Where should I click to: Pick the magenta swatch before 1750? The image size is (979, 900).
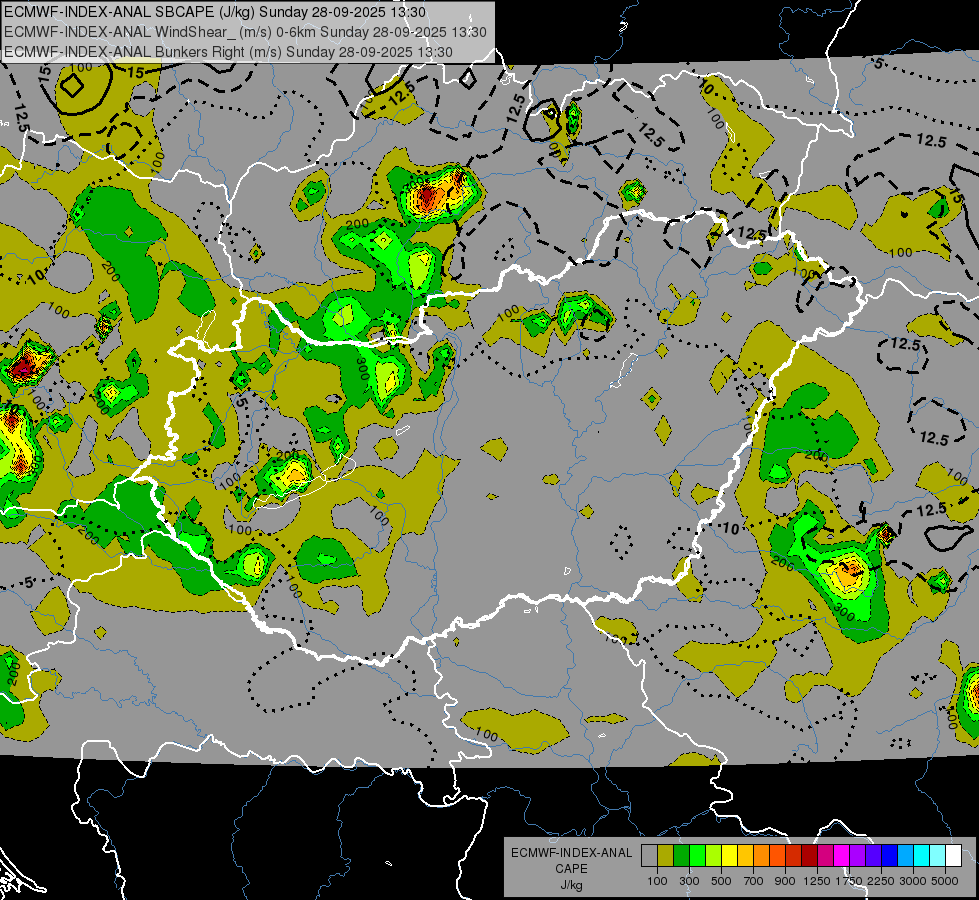click(842, 856)
